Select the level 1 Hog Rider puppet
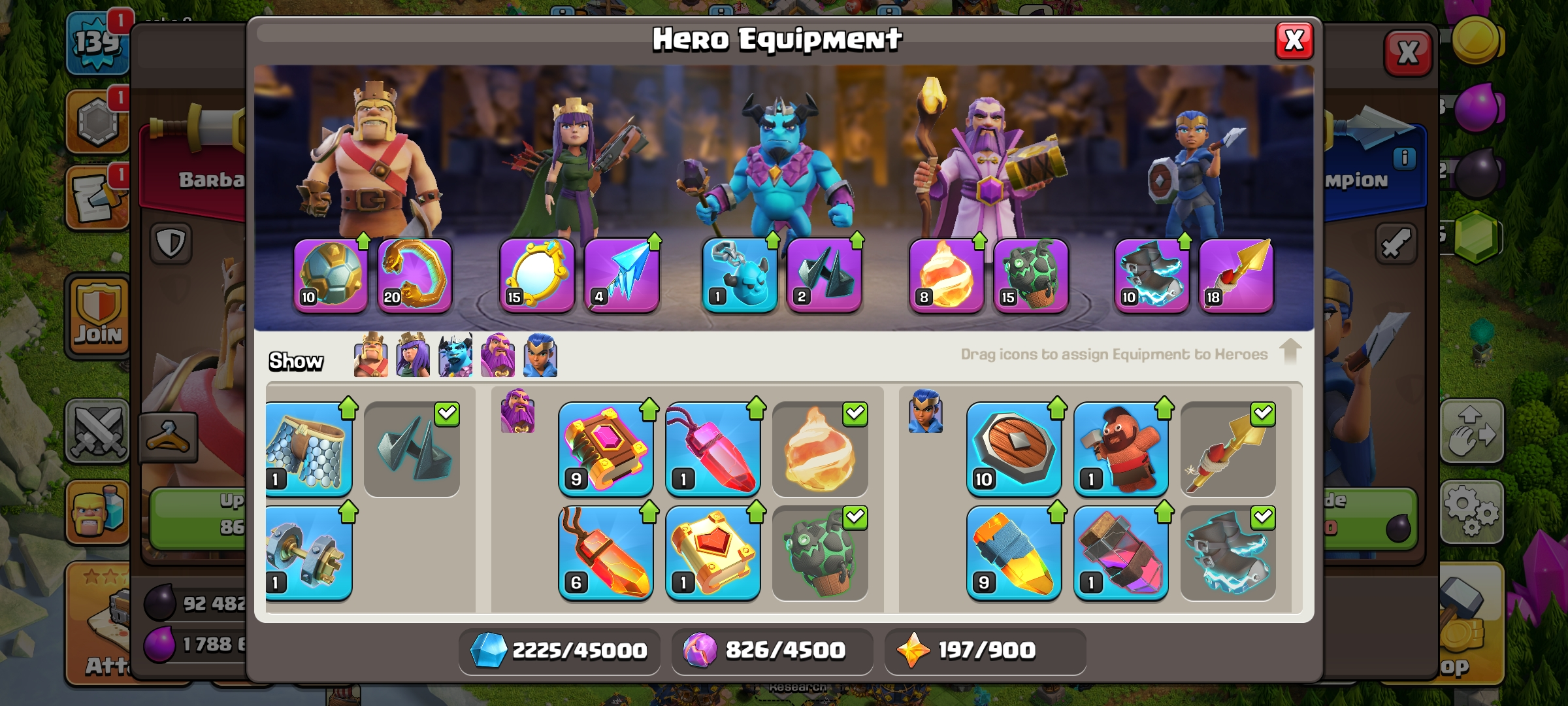1568x706 pixels. [1121, 449]
